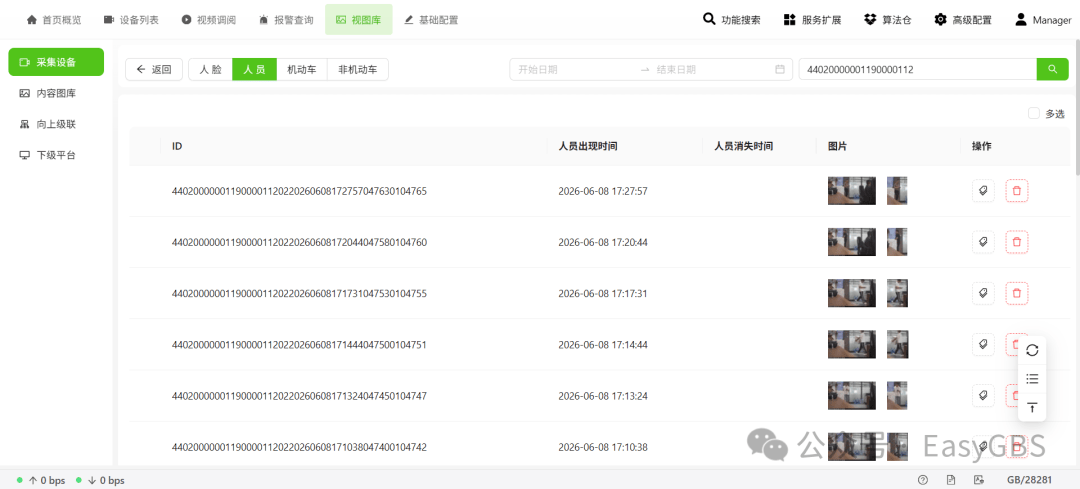The height and width of the screenshot is (489, 1080).
Task: Click the 人员出现时间 column header
Action: coord(588,146)
